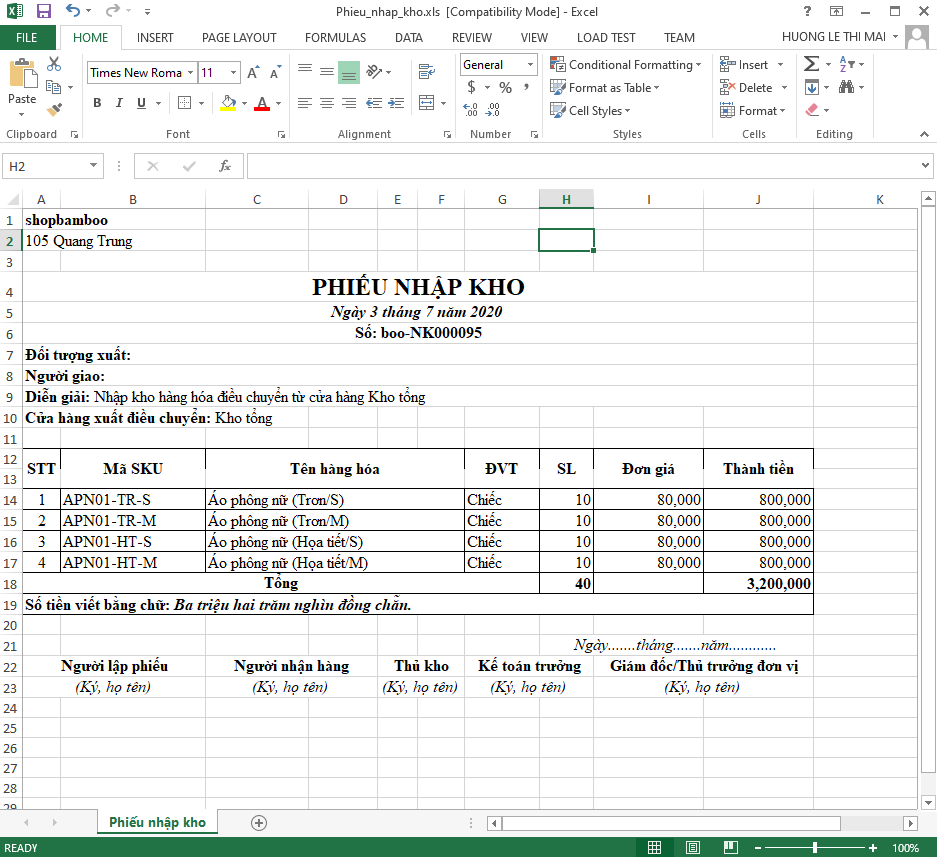Open the FILE tab
Viewport: 937px width, 857px height.
[x=27, y=38]
